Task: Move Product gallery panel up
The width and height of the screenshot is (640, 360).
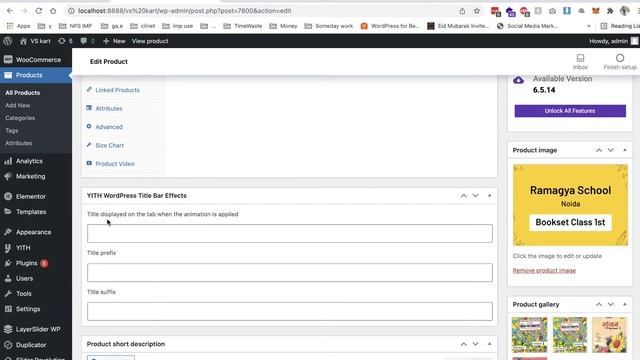Action: click(x=599, y=304)
